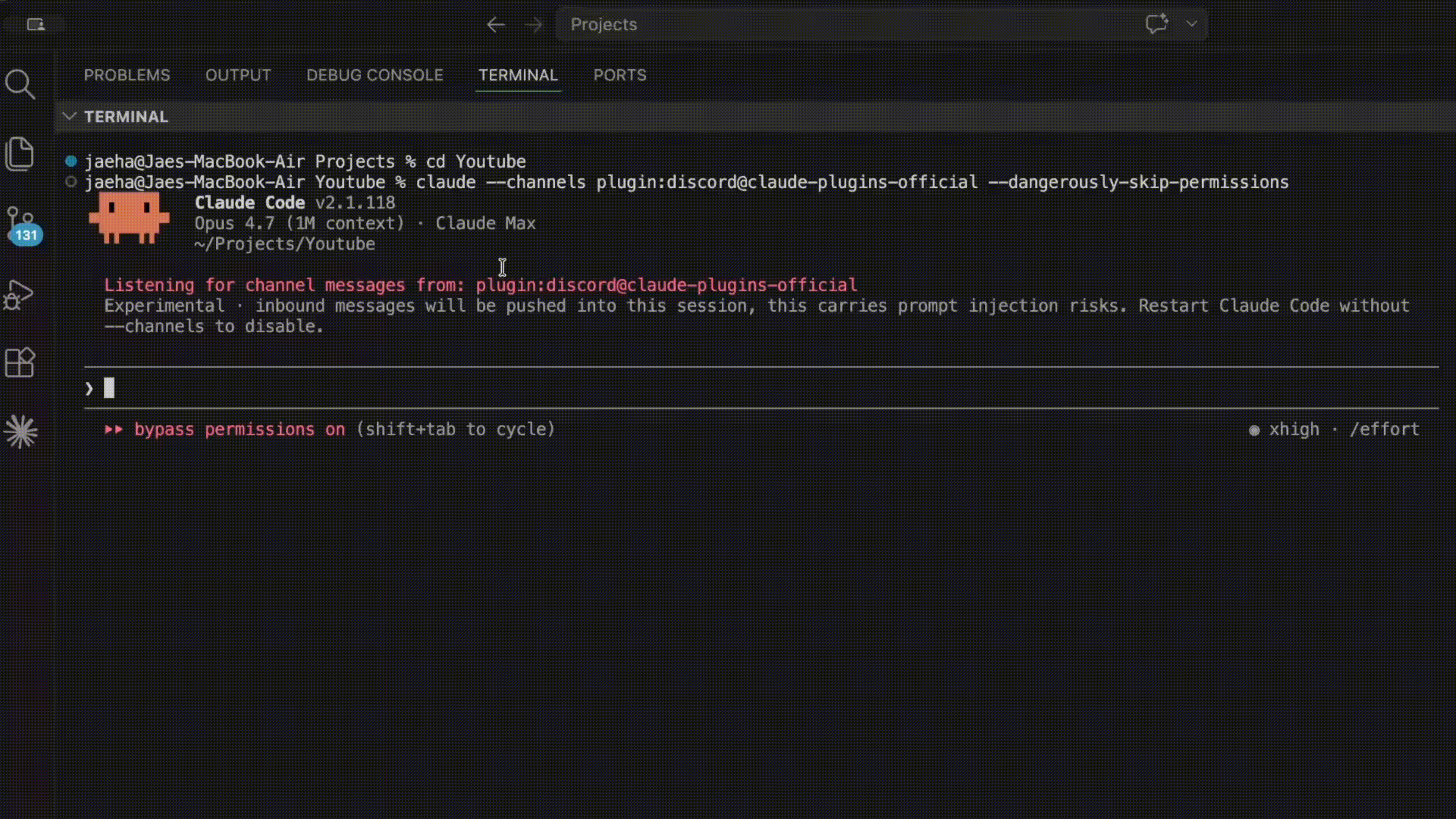Open the Extensions view
This screenshot has width=1456, height=819.
click(20, 362)
